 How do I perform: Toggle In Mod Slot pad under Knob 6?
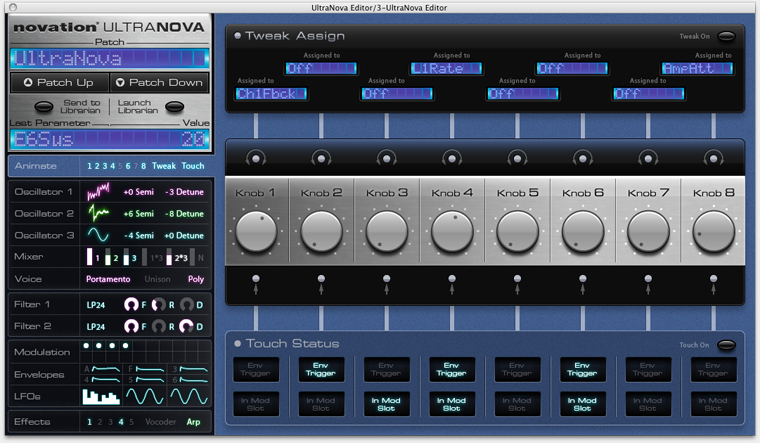coord(583,404)
